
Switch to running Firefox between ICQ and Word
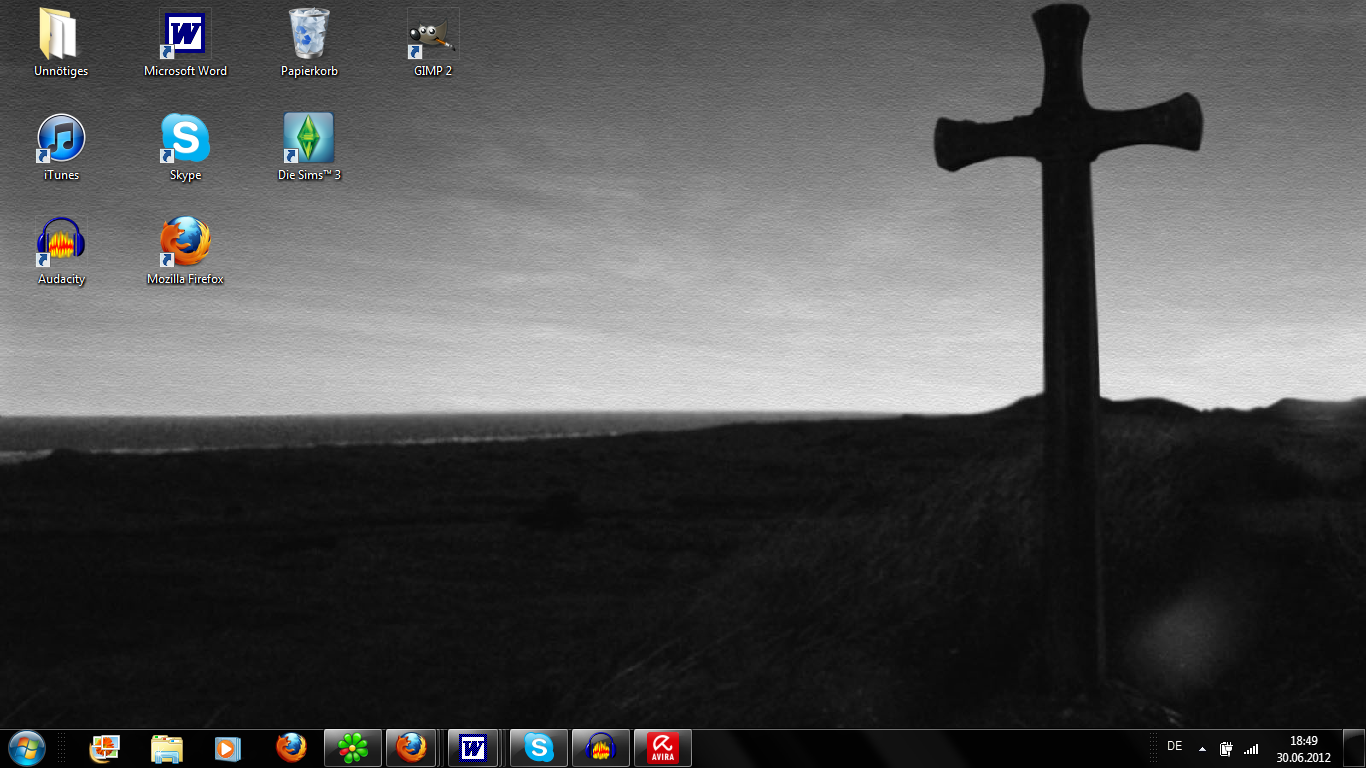click(411, 748)
